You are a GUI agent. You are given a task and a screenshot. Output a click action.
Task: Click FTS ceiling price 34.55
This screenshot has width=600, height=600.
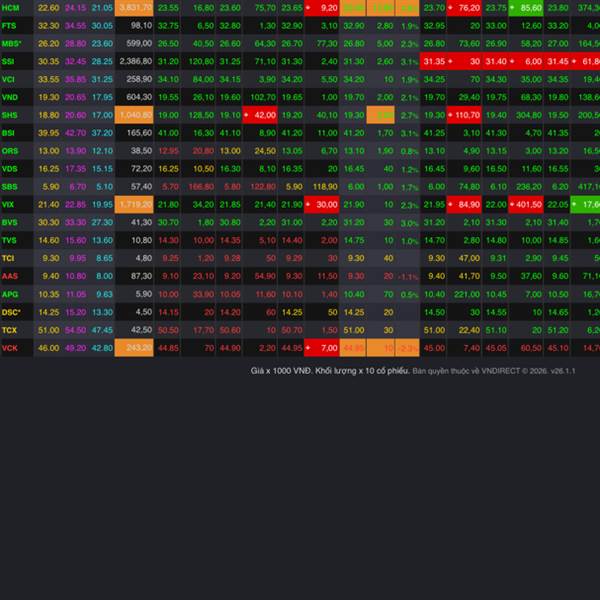point(75,26)
